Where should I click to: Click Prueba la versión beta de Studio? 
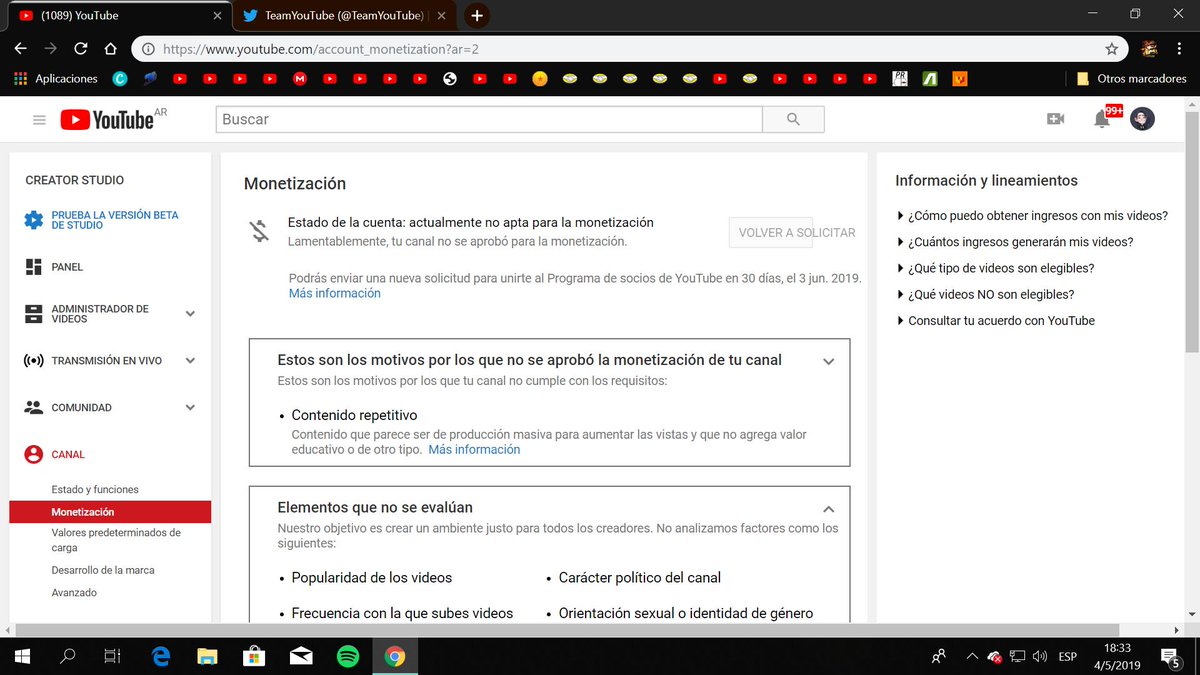115,220
